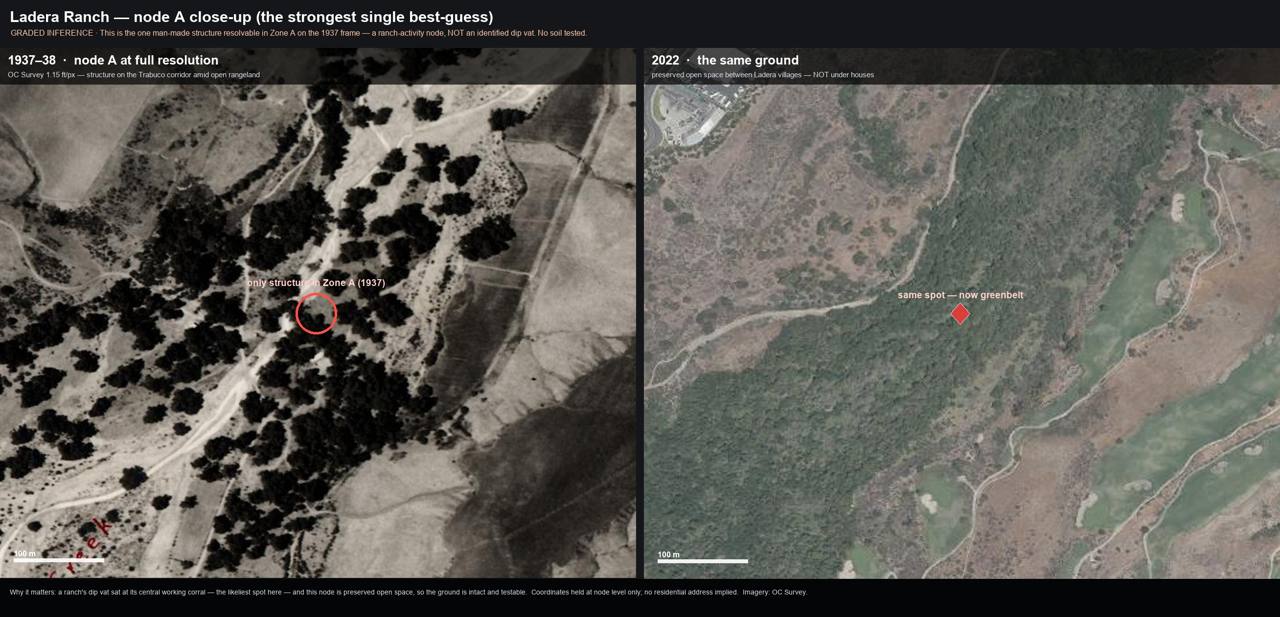Click the OC Survey 1.15 ft/px caption
This screenshot has width=1280, height=617.
pyautogui.click(x=134, y=75)
